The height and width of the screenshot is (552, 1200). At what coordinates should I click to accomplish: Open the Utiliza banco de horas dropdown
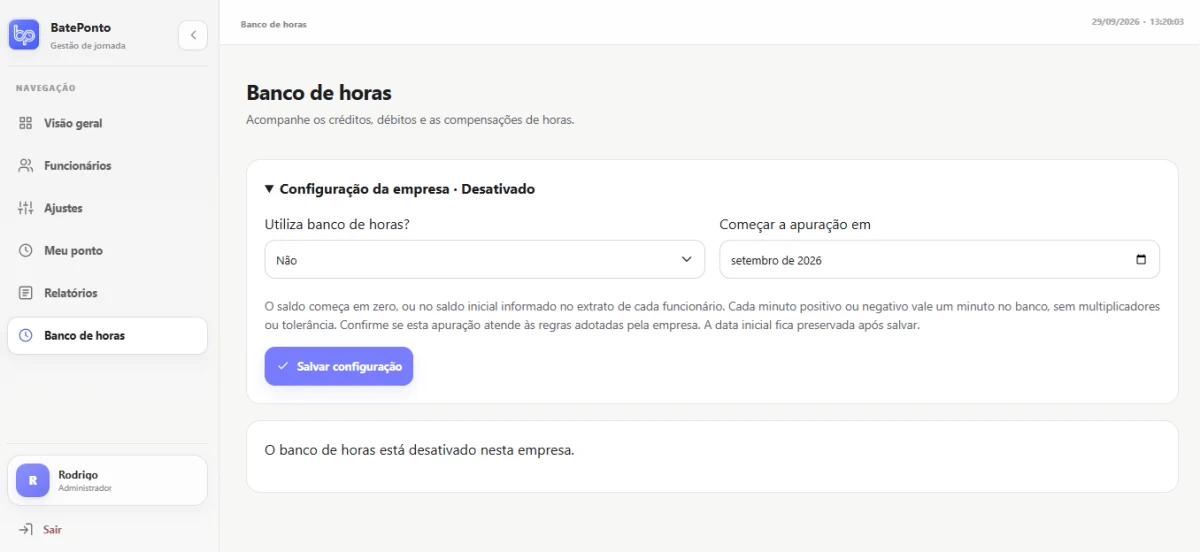[485, 259]
